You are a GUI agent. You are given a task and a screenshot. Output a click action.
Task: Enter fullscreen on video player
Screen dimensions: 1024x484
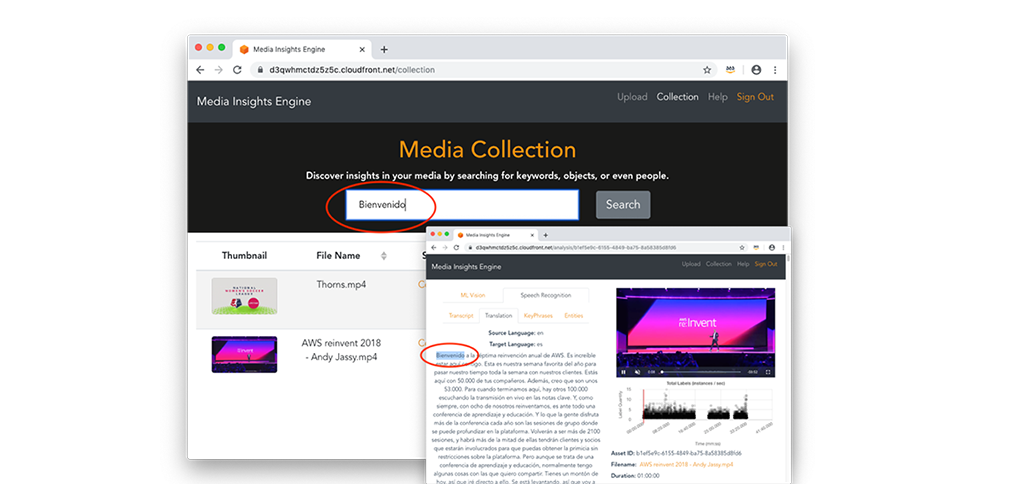[x=768, y=372]
